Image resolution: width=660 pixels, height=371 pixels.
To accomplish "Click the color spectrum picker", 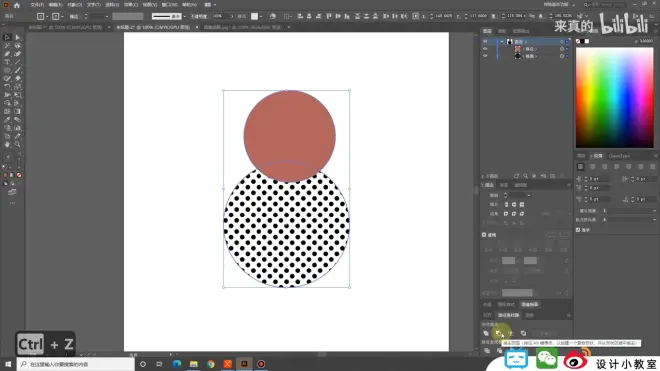I will point(615,97).
